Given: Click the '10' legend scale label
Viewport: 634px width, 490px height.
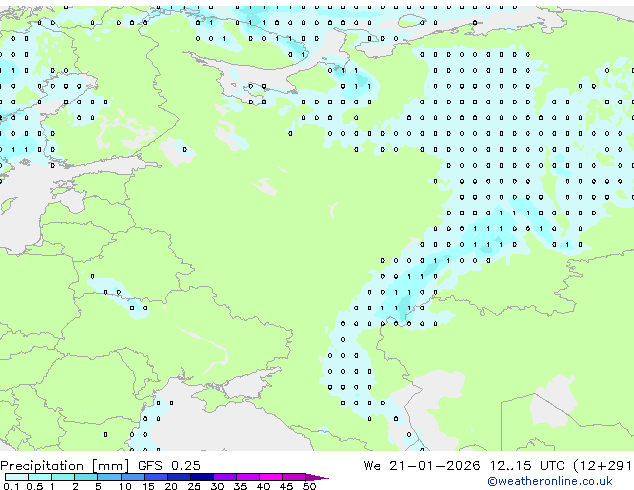Looking at the screenshot, I should 125,486.
